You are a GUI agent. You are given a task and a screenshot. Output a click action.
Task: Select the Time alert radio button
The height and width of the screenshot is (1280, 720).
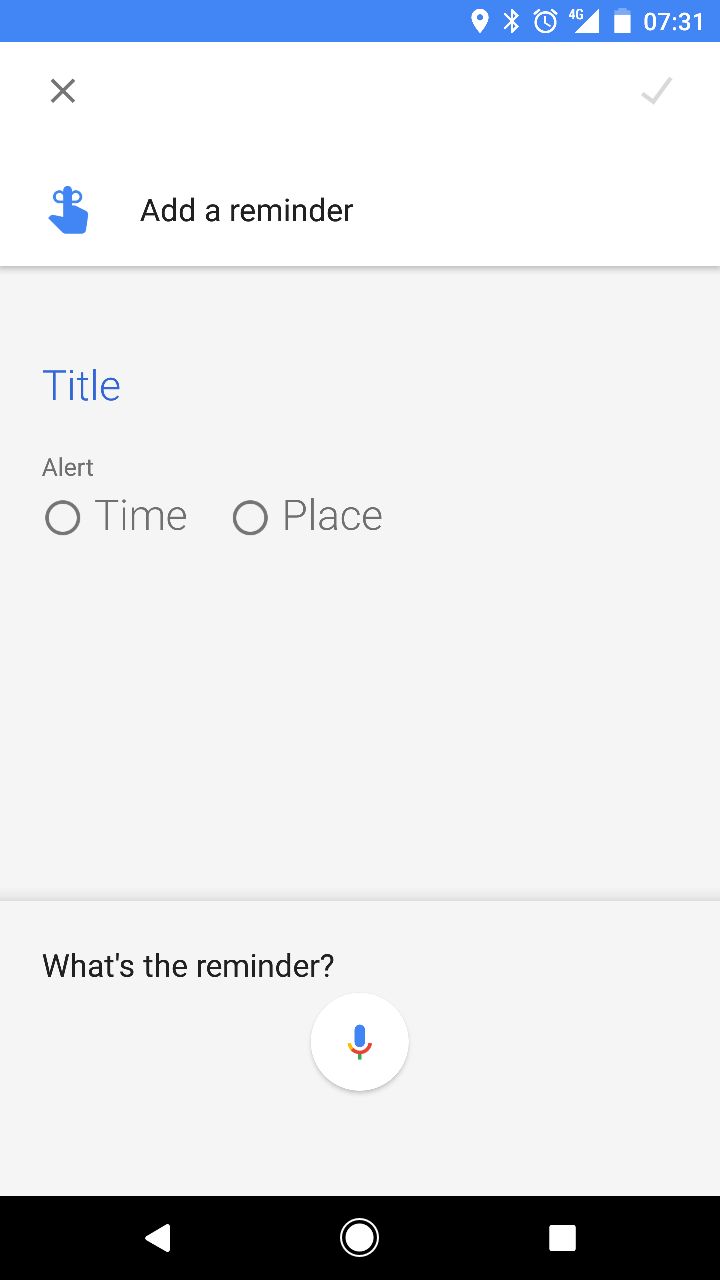[x=62, y=518]
